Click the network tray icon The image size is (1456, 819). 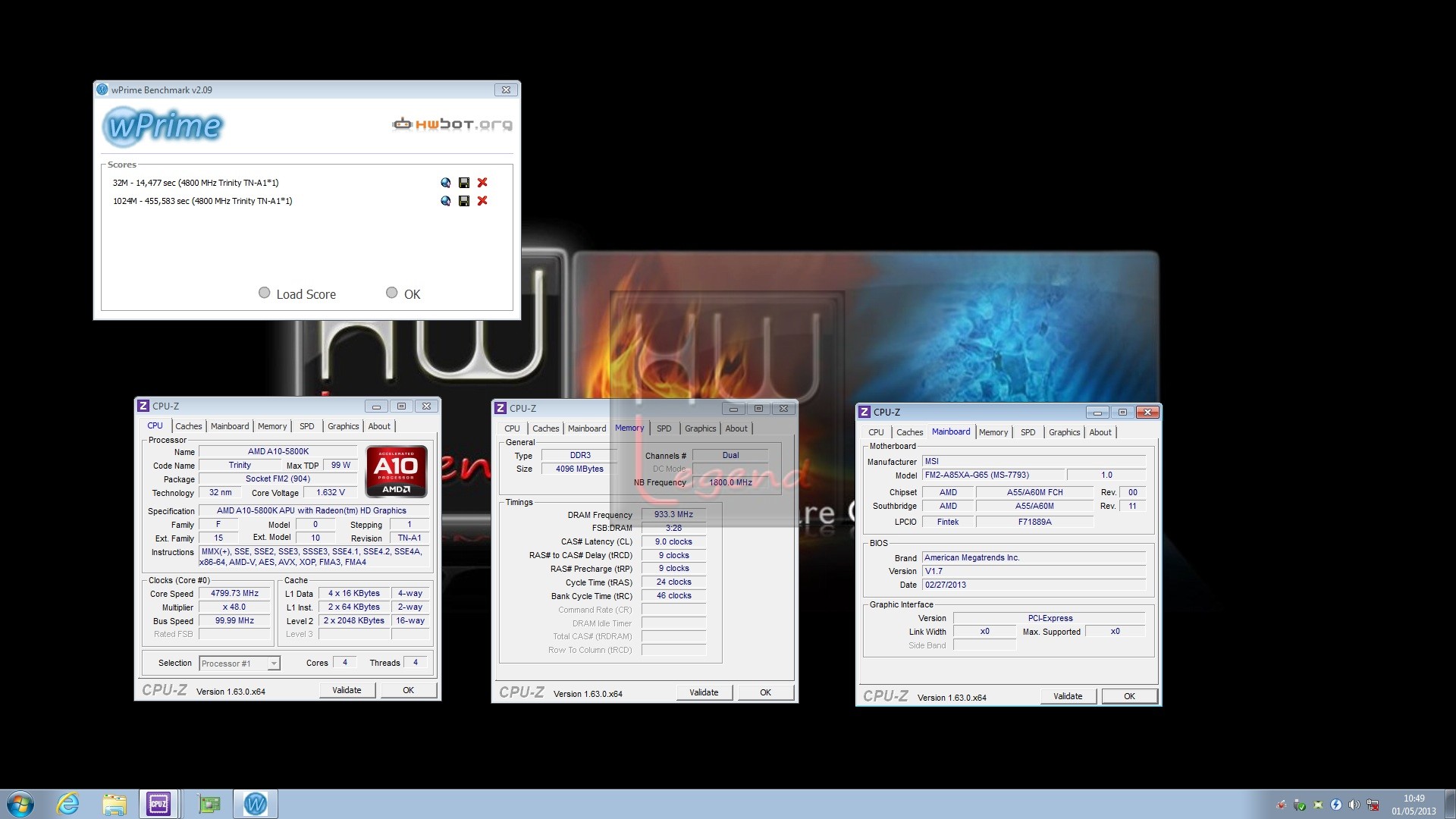[1373, 805]
